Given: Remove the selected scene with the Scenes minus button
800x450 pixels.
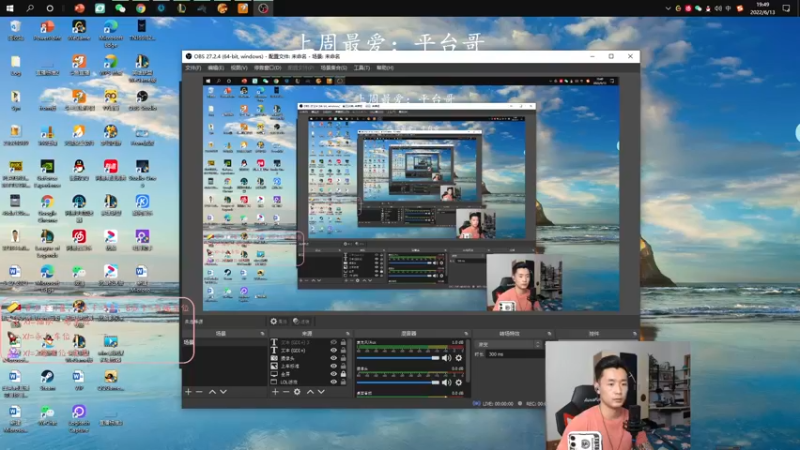Looking at the screenshot, I should click(199, 392).
